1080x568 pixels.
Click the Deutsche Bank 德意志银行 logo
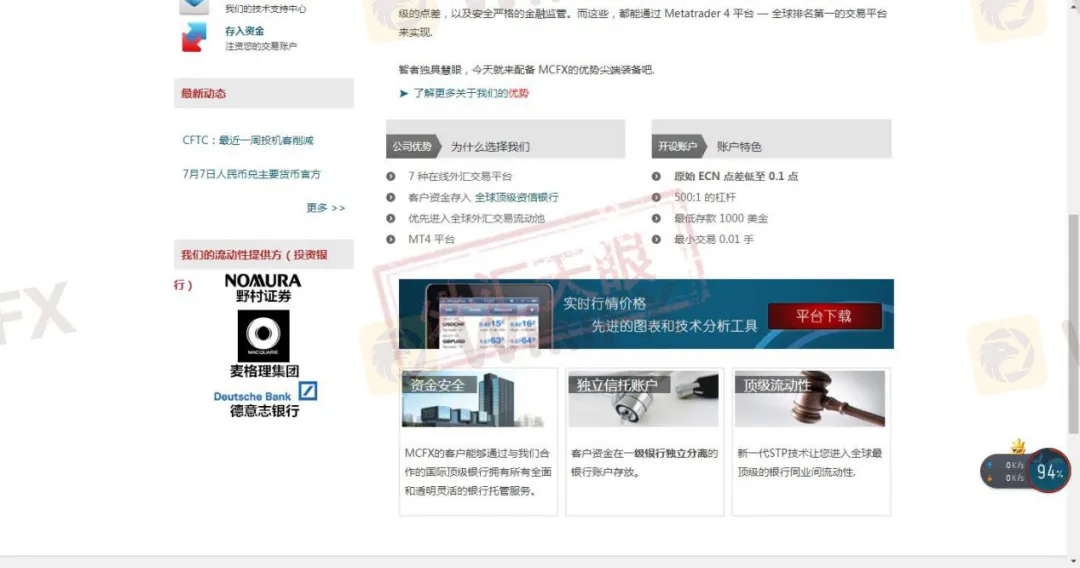(265, 400)
